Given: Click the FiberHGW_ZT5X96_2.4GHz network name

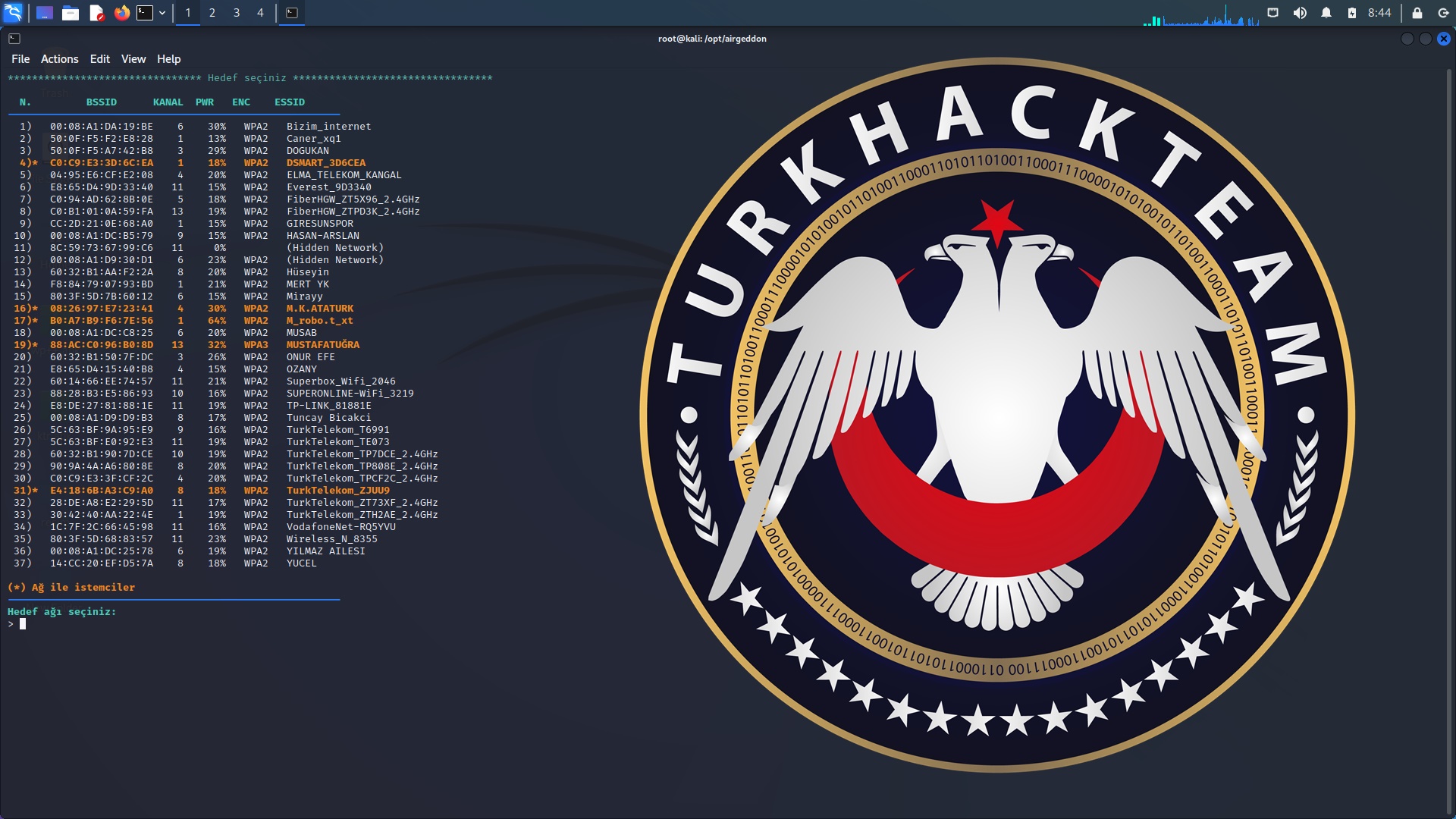Looking at the screenshot, I should click(353, 199).
